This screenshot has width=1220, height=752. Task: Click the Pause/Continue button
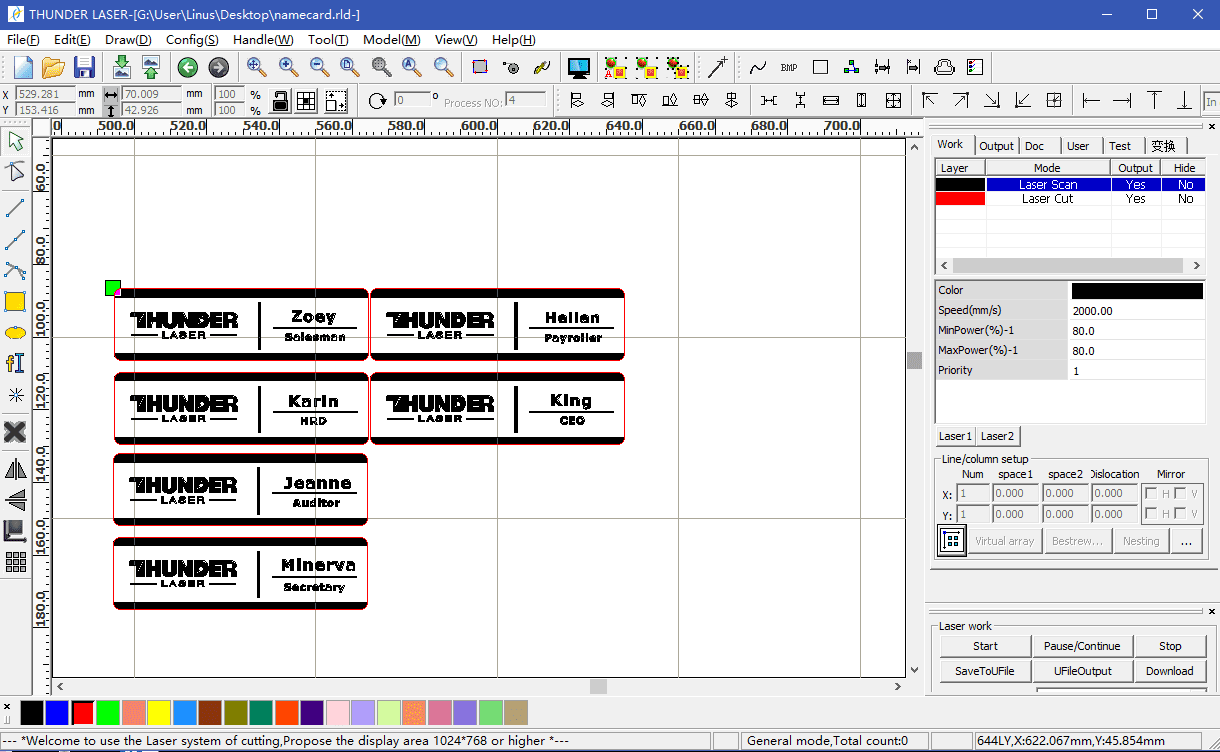coord(1082,646)
